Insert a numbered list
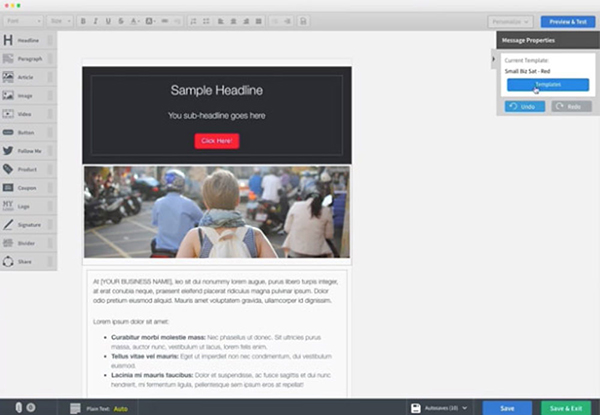Screen dimensions: 600x415 click(x=193, y=21)
